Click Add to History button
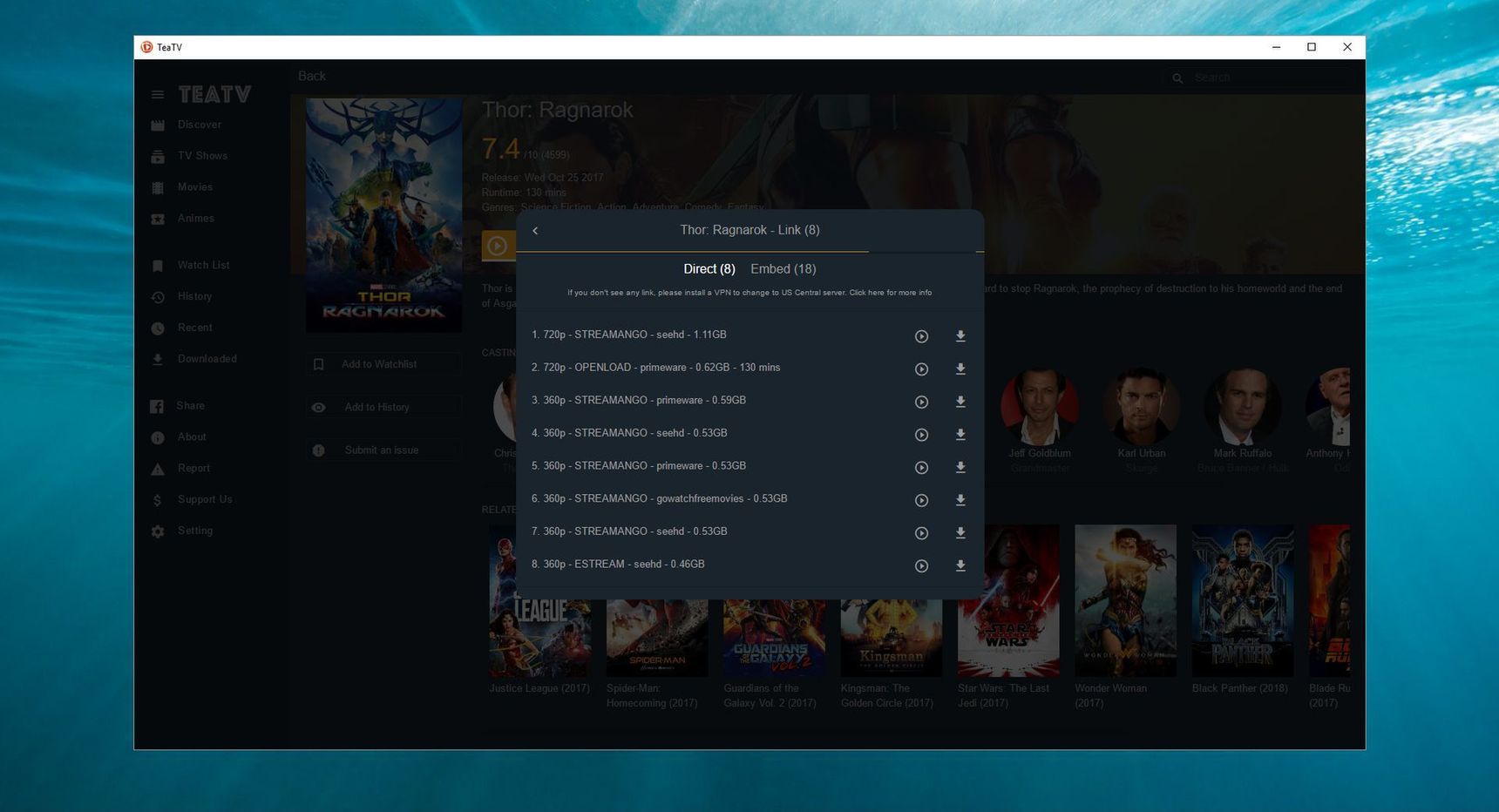 tap(383, 407)
